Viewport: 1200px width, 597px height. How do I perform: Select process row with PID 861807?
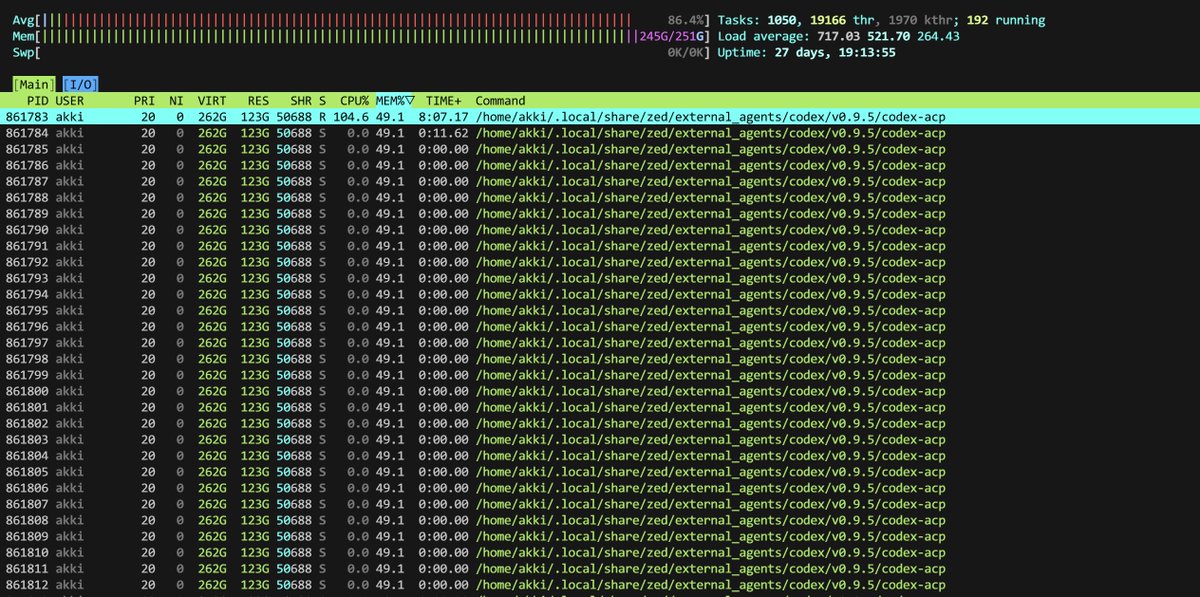point(600,504)
